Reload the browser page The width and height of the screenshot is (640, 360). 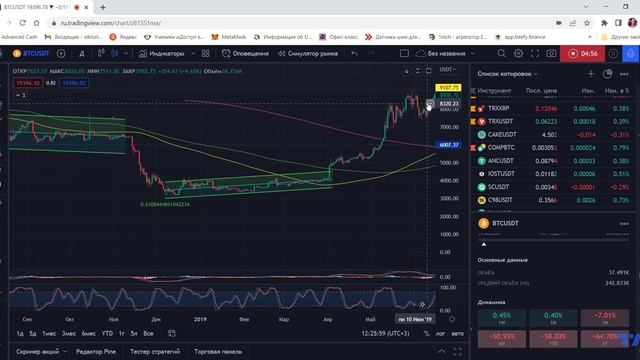click(x=22, y=23)
